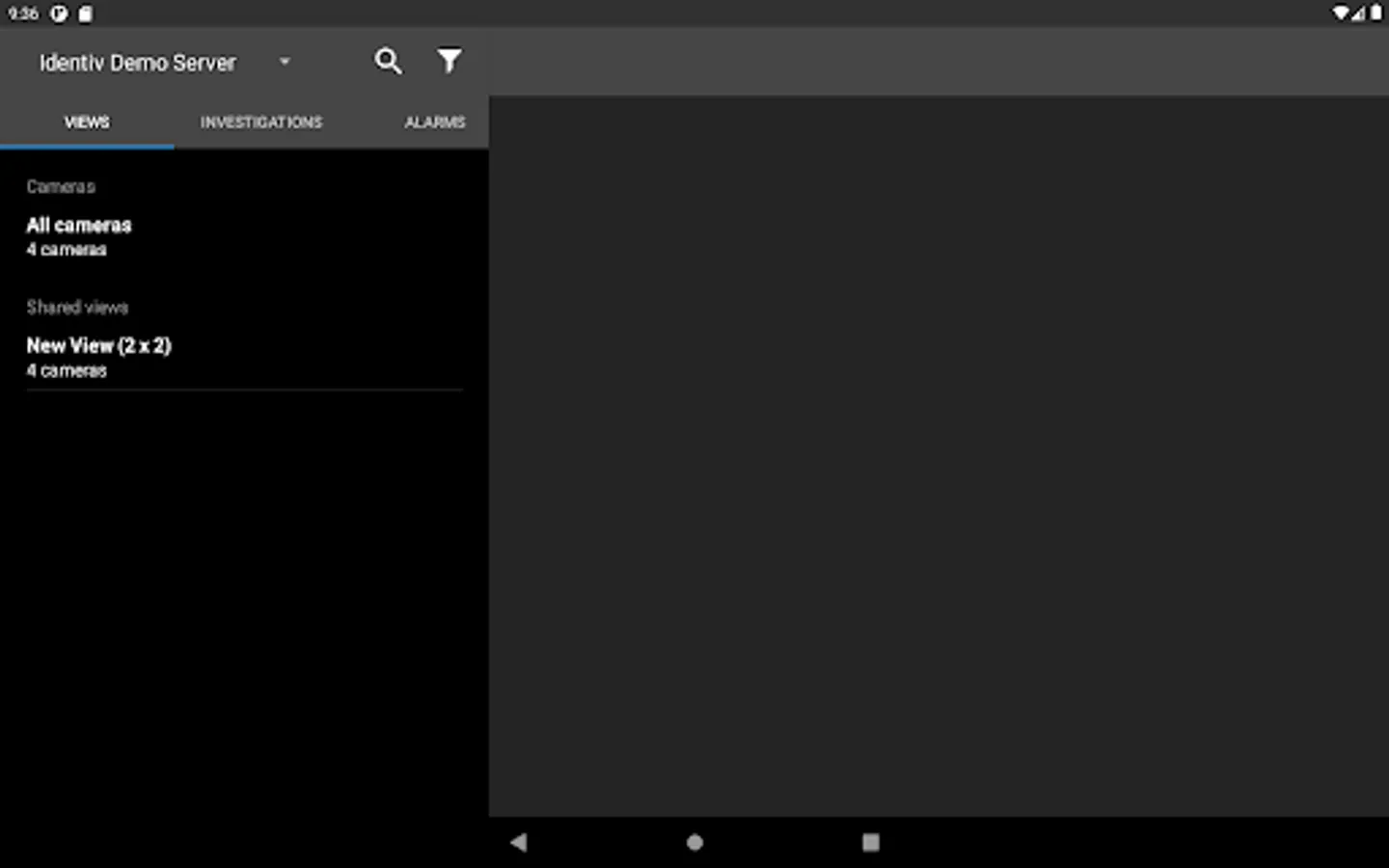This screenshot has width=1389, height=868.
Task: Tap the 9:36 clock in status bar
Action: point(23,14)
